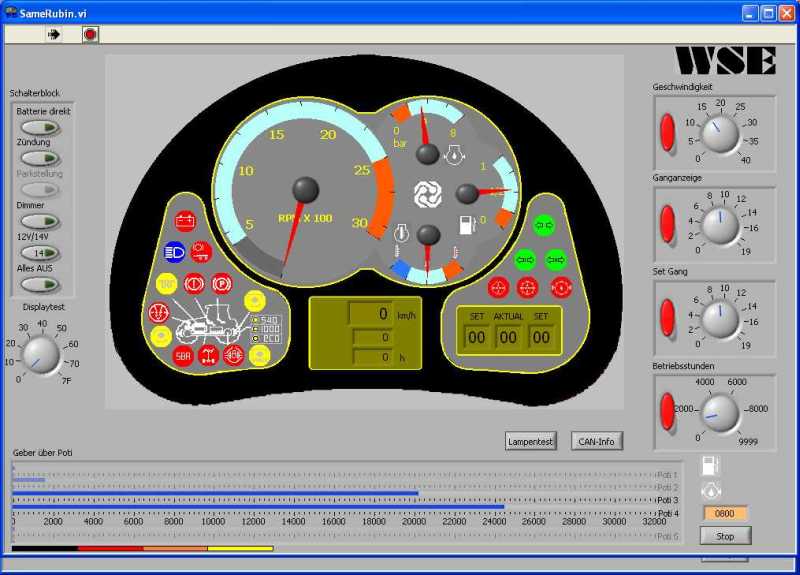
Task: Click the Run arrow in the toolbar
Action: pyautogui.click(x=54, y=34)
